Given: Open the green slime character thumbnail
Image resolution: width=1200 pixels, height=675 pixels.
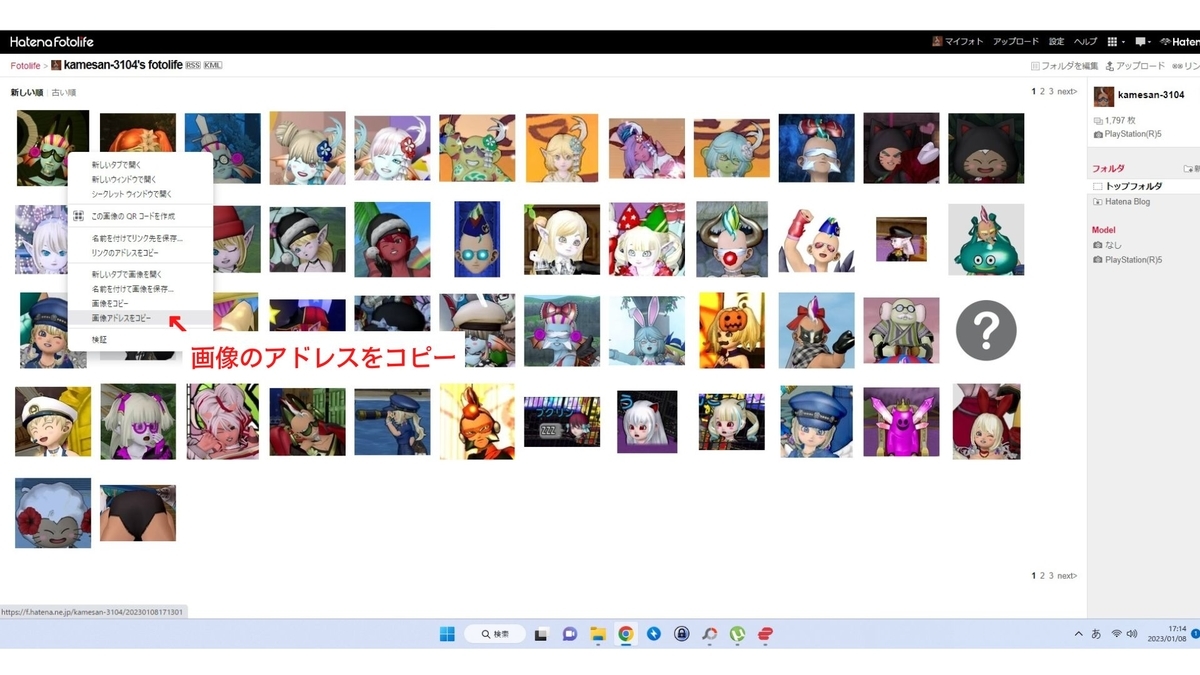Looking at the screenshot, I should [986, 239].
